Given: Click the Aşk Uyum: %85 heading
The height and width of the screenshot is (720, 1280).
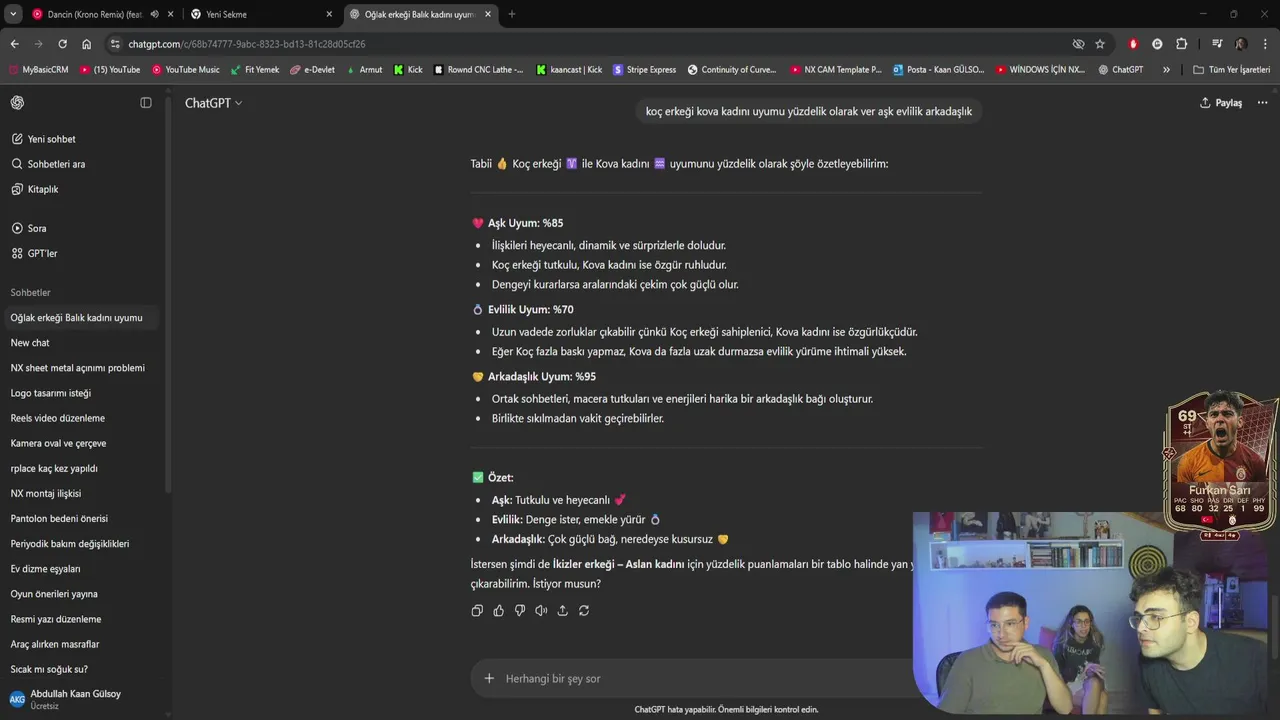Looking at the screenshot, I should [525, 223].
